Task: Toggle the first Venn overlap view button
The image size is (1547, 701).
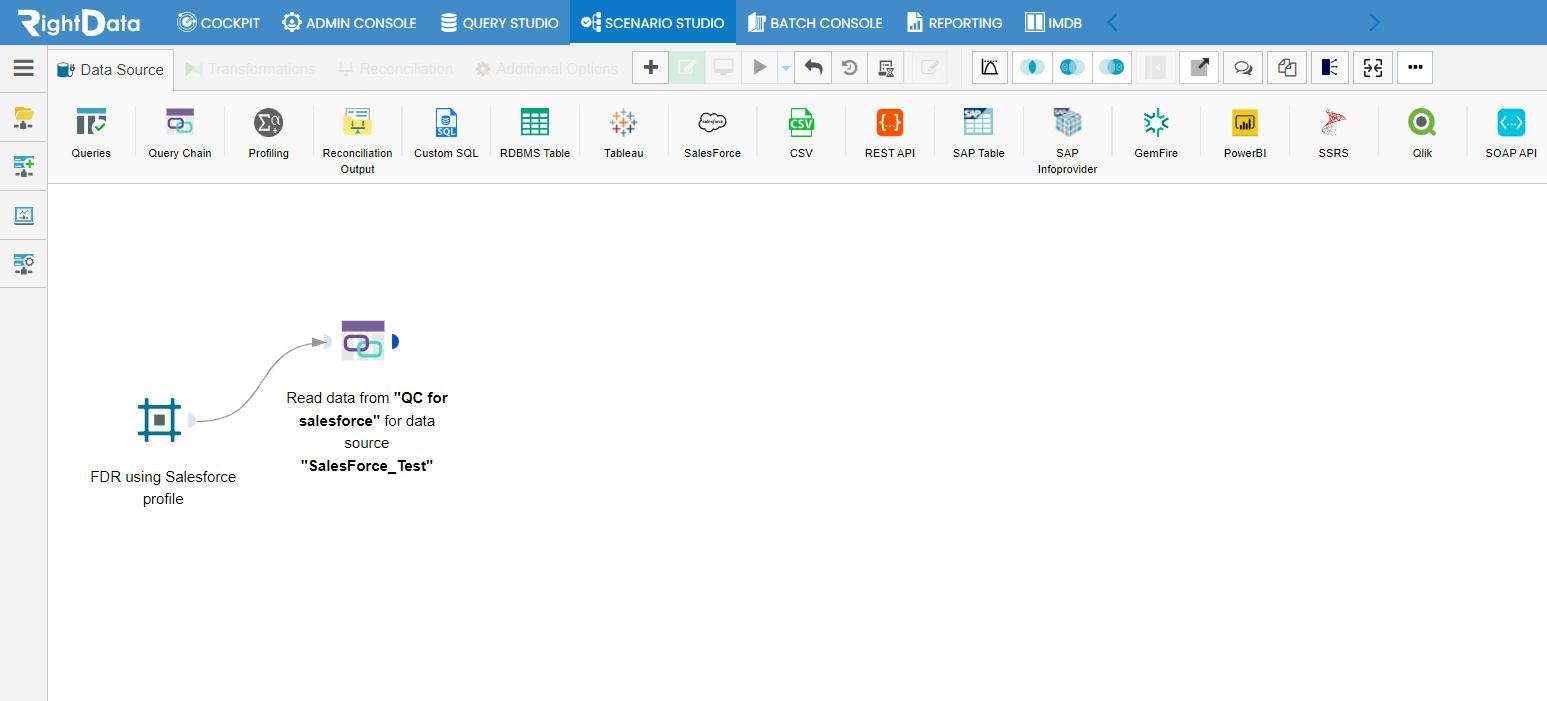Action: coord(1033,68)
